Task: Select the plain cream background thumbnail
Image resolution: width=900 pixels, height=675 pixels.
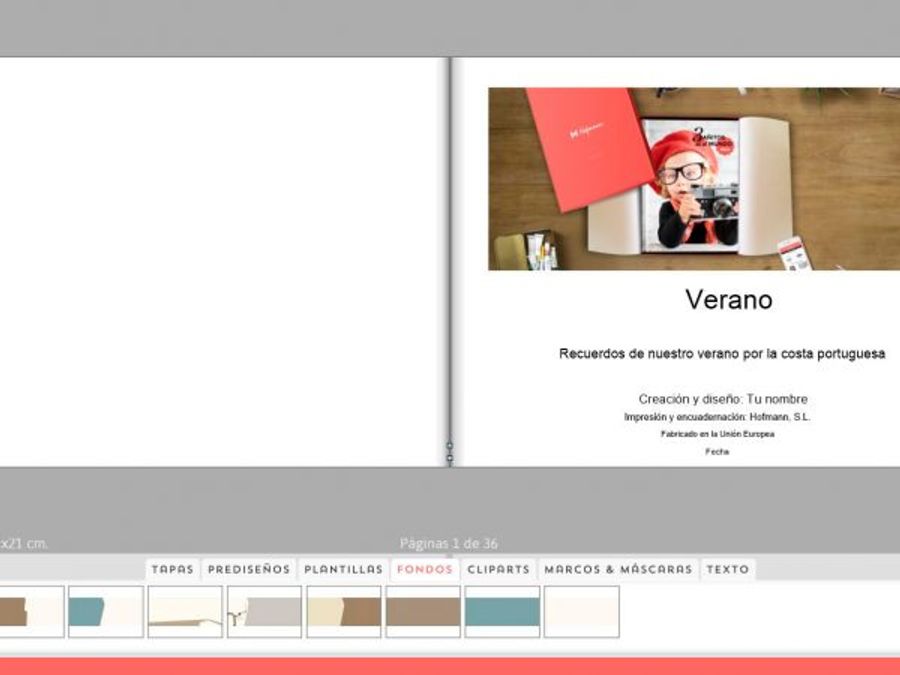Action: pyautogui.click(x=581, y=611)
